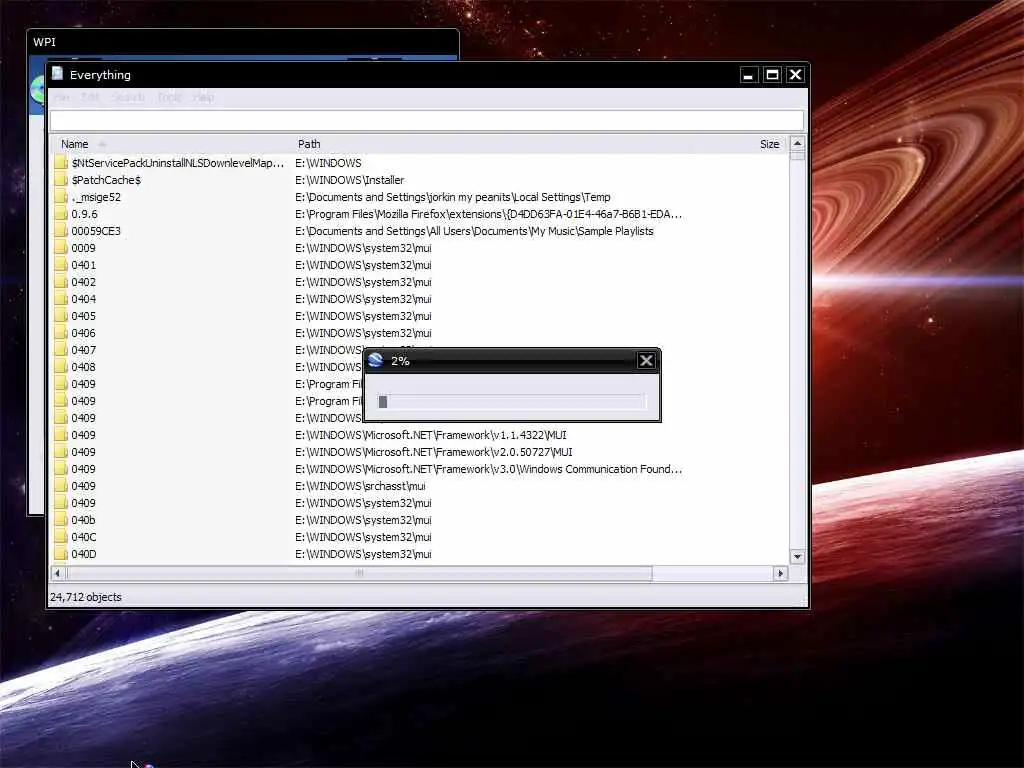Sort results by Path column header
This screenshot has height=768, width=1024.
309,144
